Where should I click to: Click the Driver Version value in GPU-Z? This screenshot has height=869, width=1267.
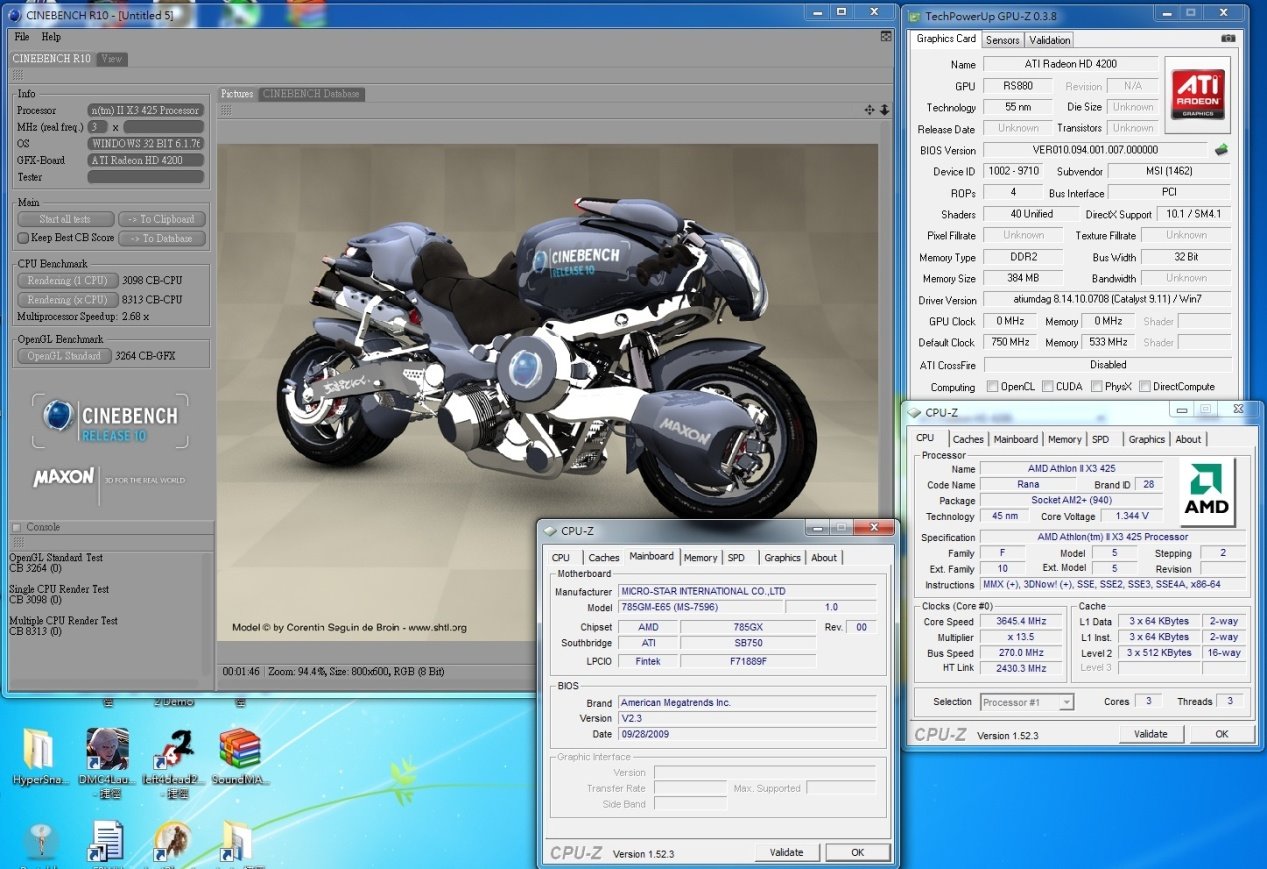pyautogui.click(x=1107, y=300)
